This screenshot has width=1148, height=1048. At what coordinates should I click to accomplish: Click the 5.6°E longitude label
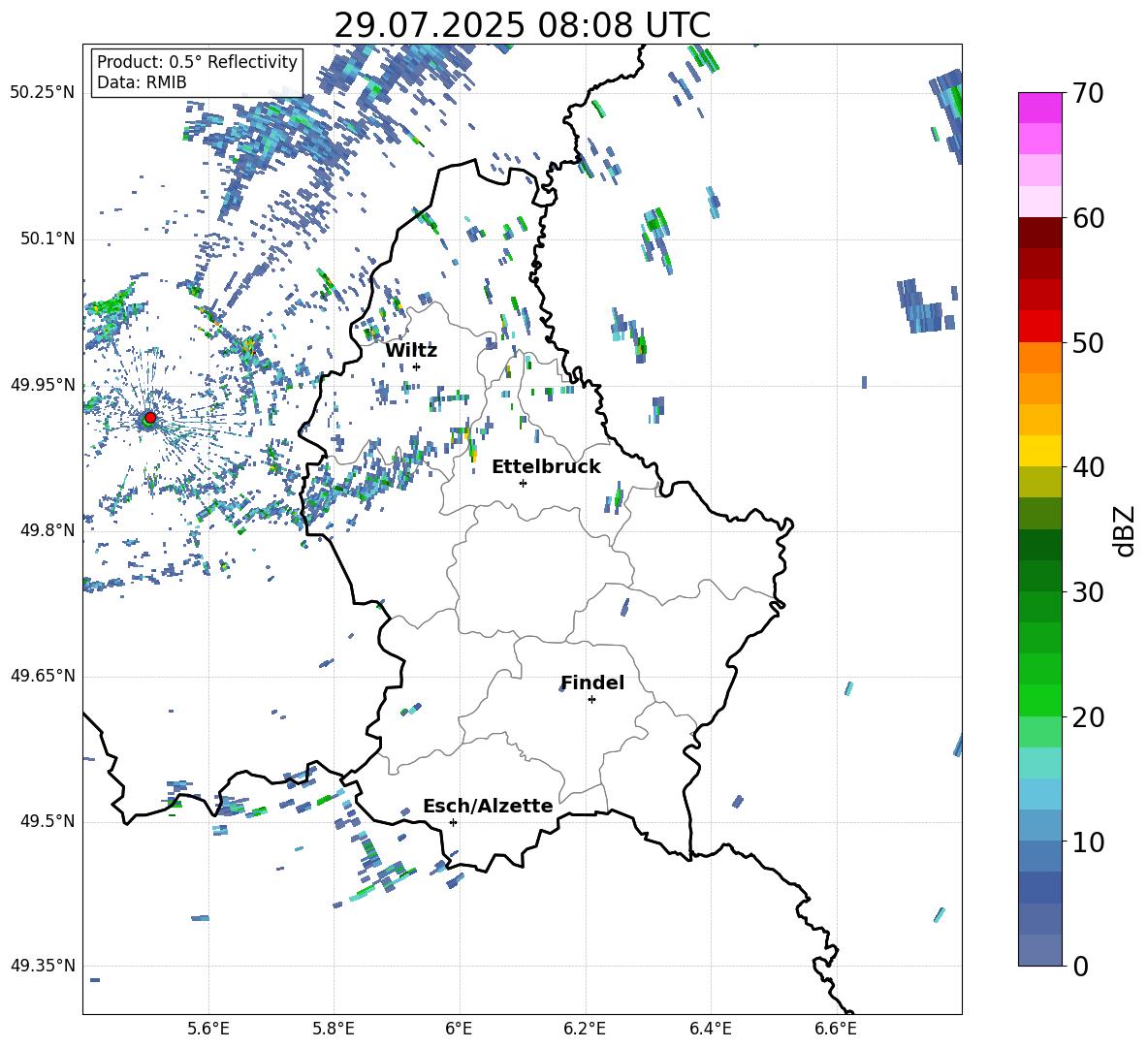[x=208, y=1029]
